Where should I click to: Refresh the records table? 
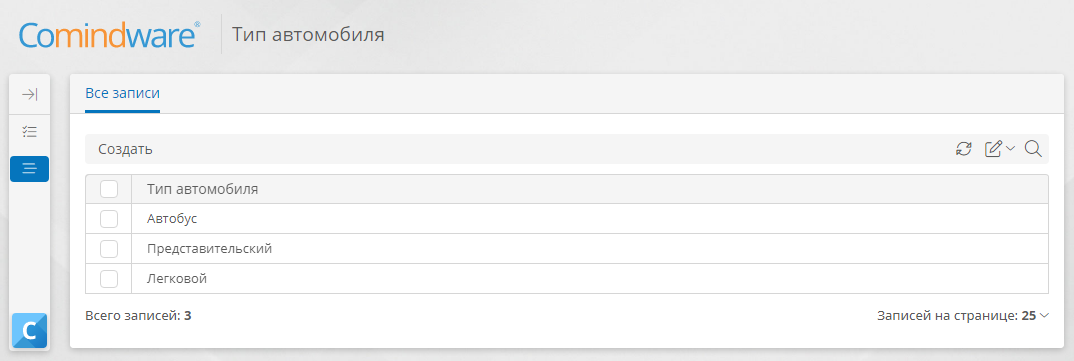964,149
